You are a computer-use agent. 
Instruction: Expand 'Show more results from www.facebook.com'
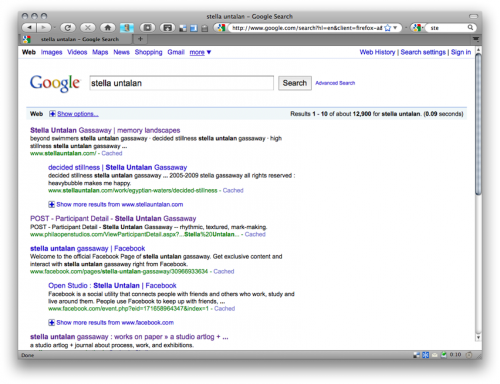(111, 322)
